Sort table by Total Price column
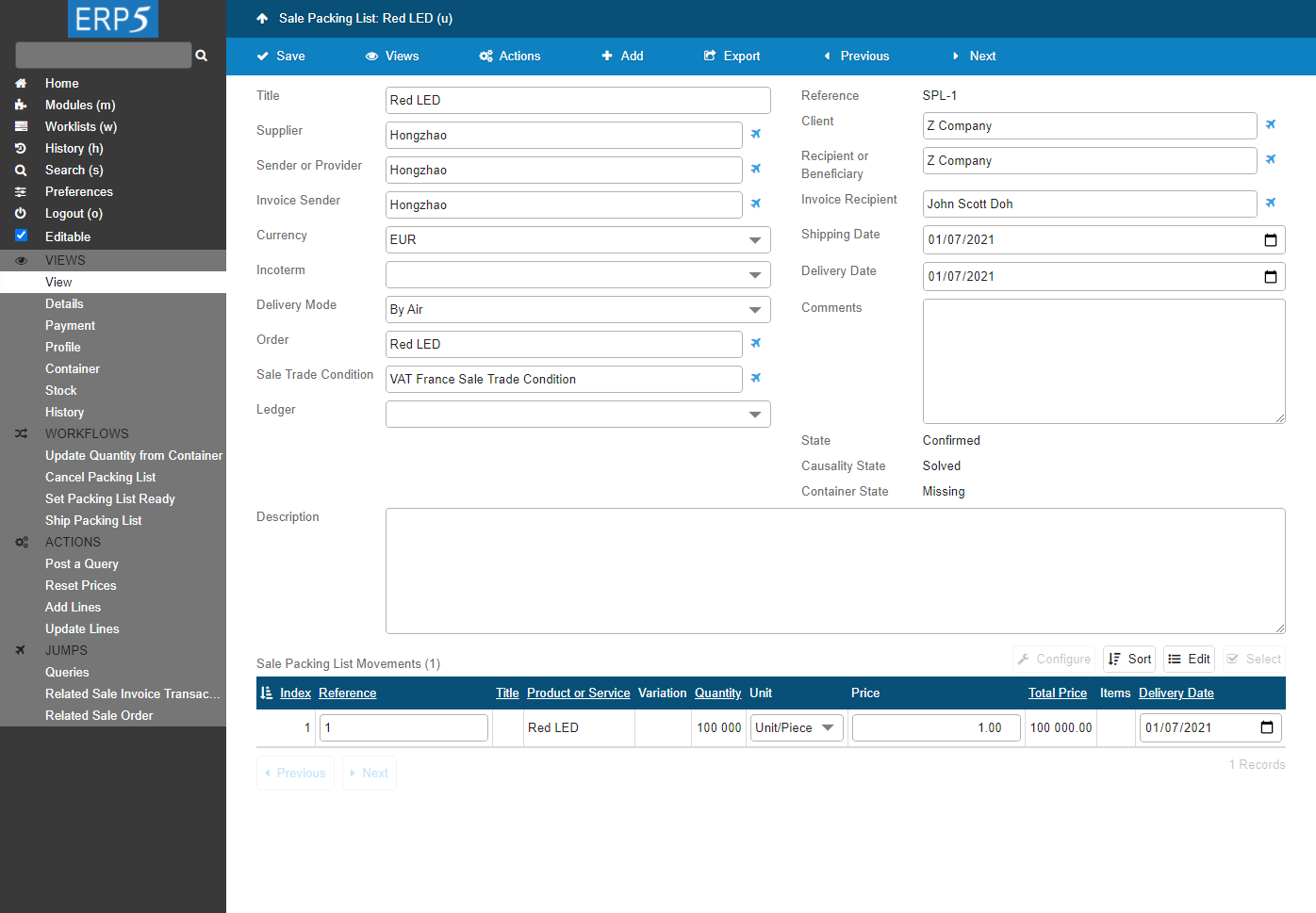 tap(1058, 693)
